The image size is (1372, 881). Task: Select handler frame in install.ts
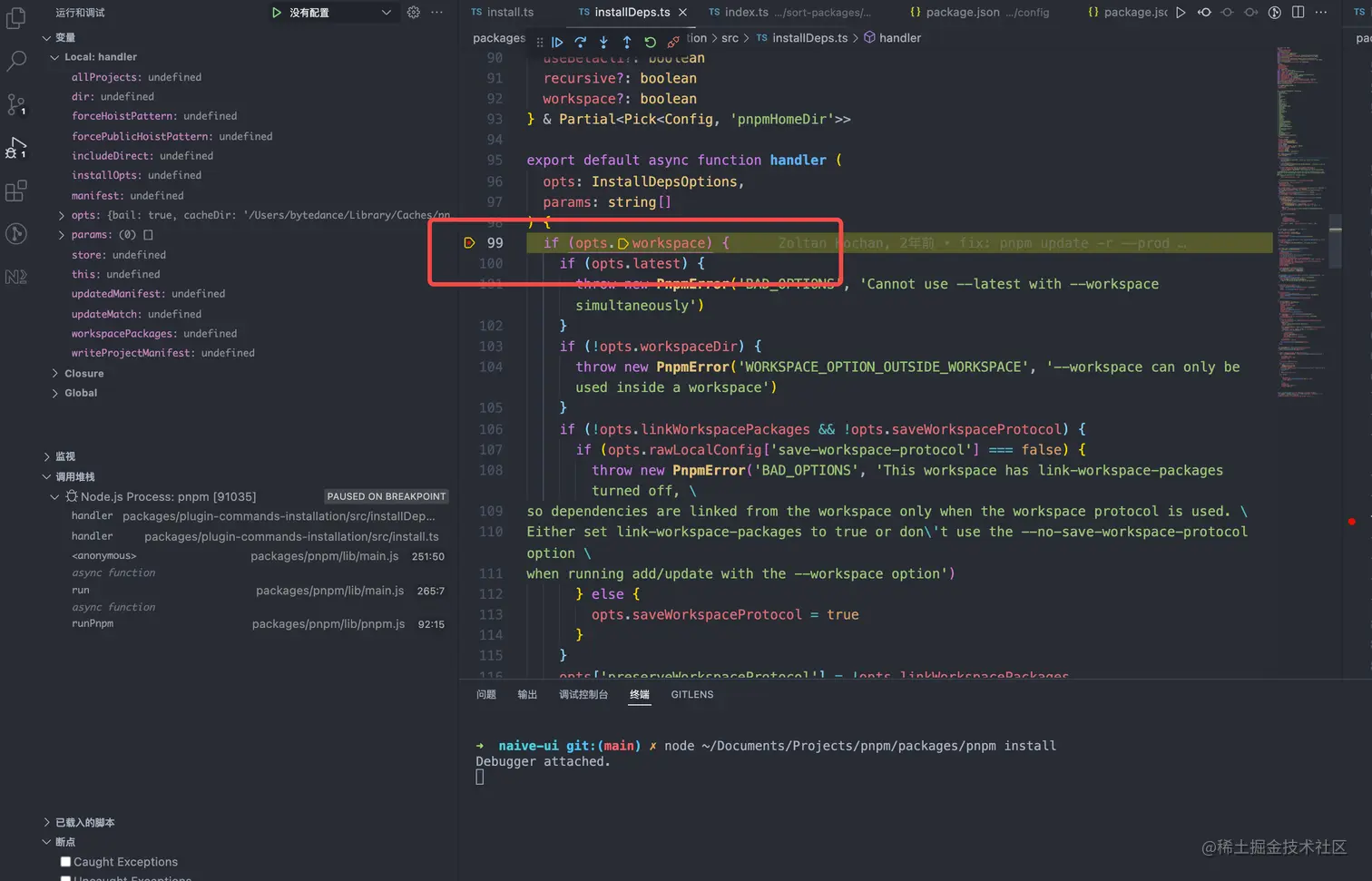click(x=253, y=537)
